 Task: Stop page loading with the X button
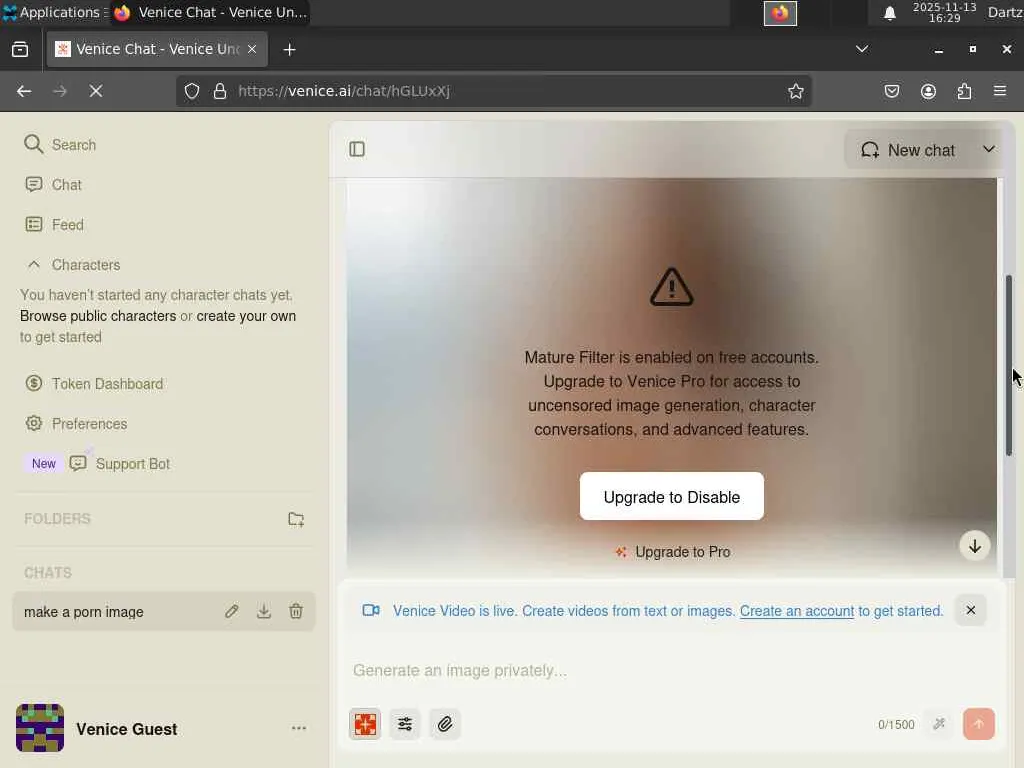(96, 91)
